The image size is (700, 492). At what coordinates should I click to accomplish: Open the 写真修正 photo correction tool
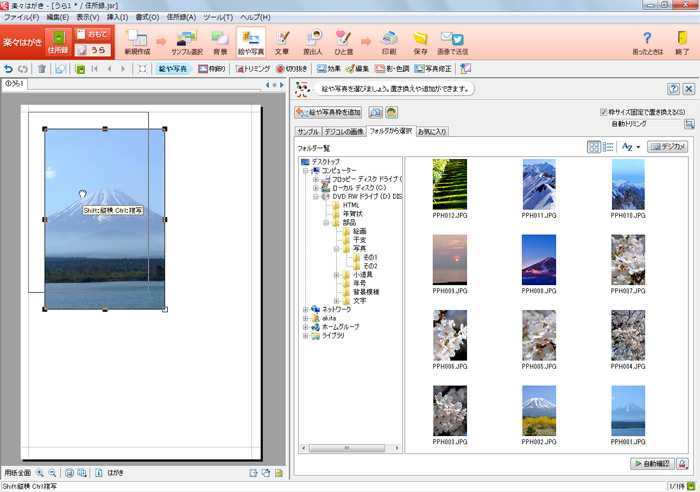432,69
